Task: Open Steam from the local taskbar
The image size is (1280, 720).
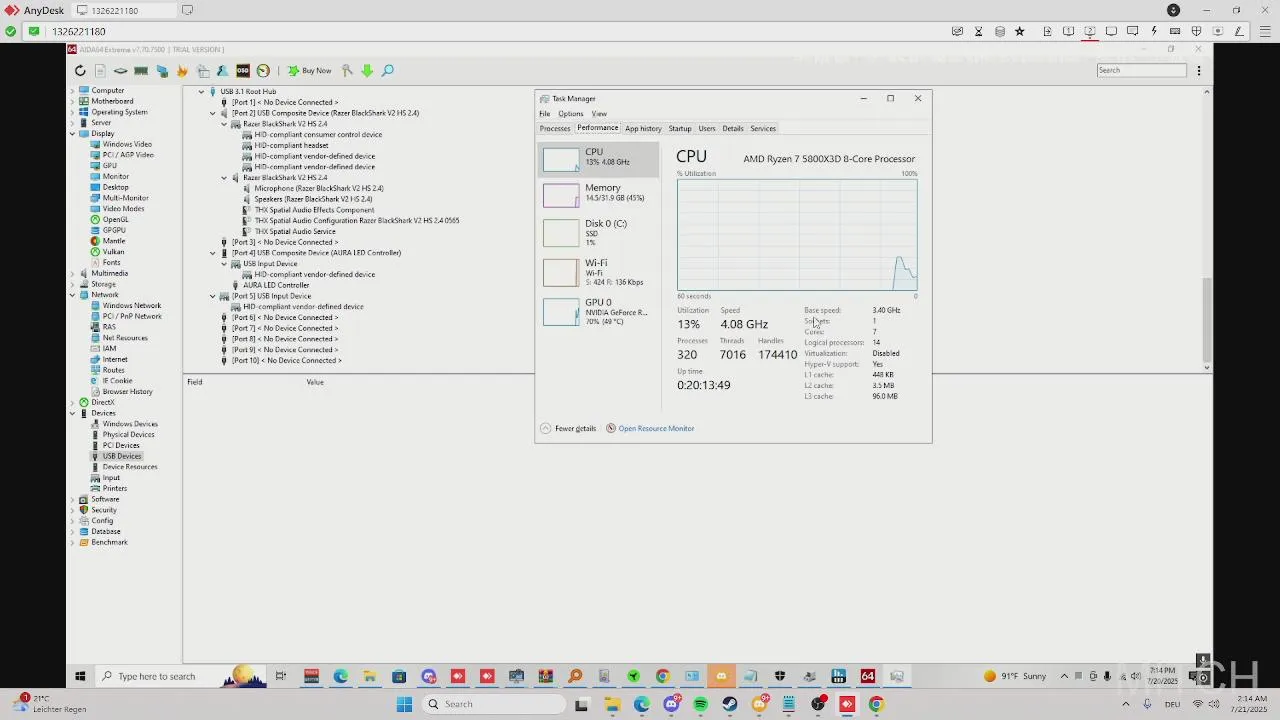Action: [x=730, y=704]
